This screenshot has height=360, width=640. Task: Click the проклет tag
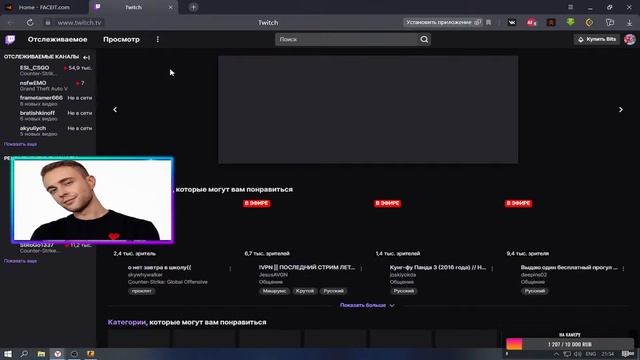coord(142,291)
